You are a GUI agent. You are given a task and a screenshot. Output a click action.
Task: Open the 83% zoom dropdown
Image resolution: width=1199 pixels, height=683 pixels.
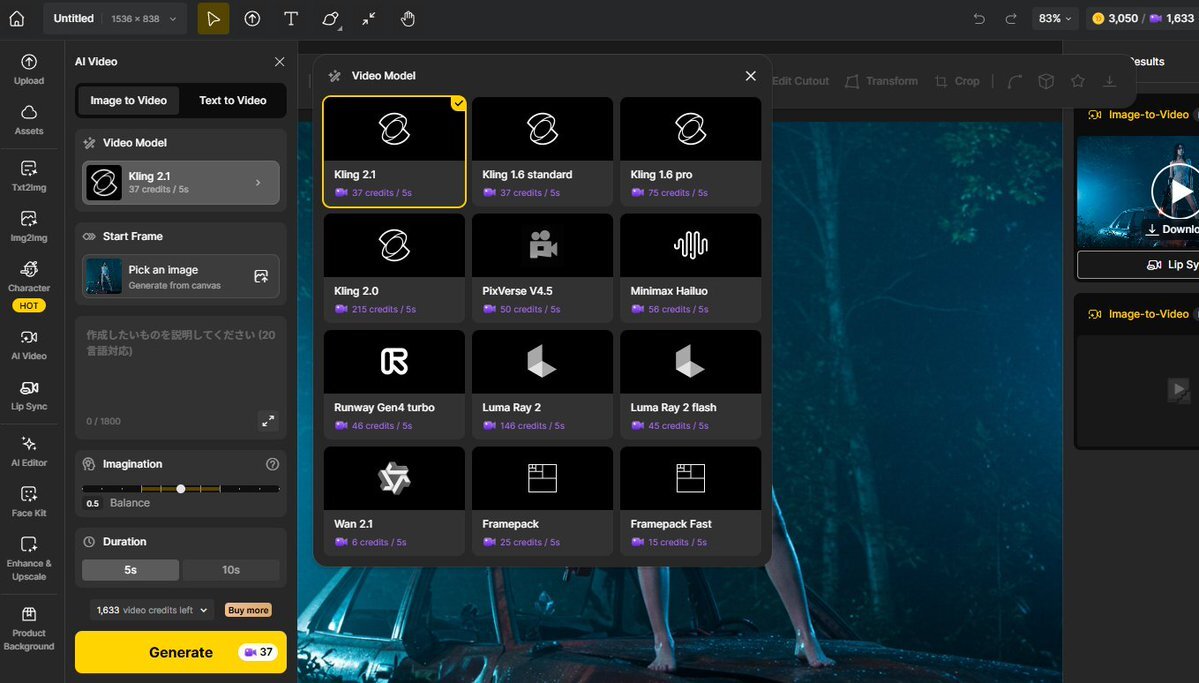point(1054,18)
